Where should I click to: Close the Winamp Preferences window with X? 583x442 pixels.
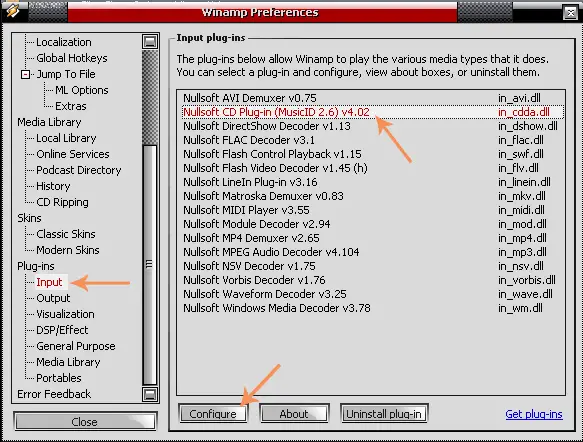[x=570, y=13]
